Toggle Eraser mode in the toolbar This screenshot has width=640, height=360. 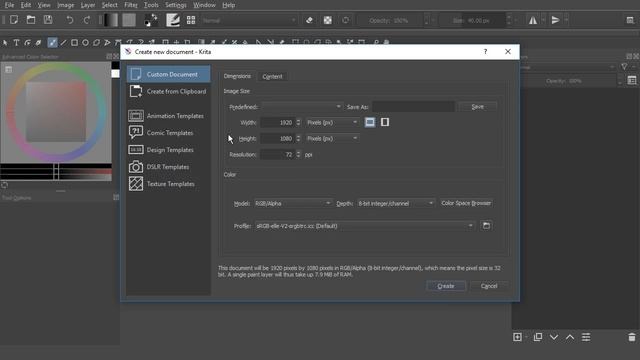309,20
